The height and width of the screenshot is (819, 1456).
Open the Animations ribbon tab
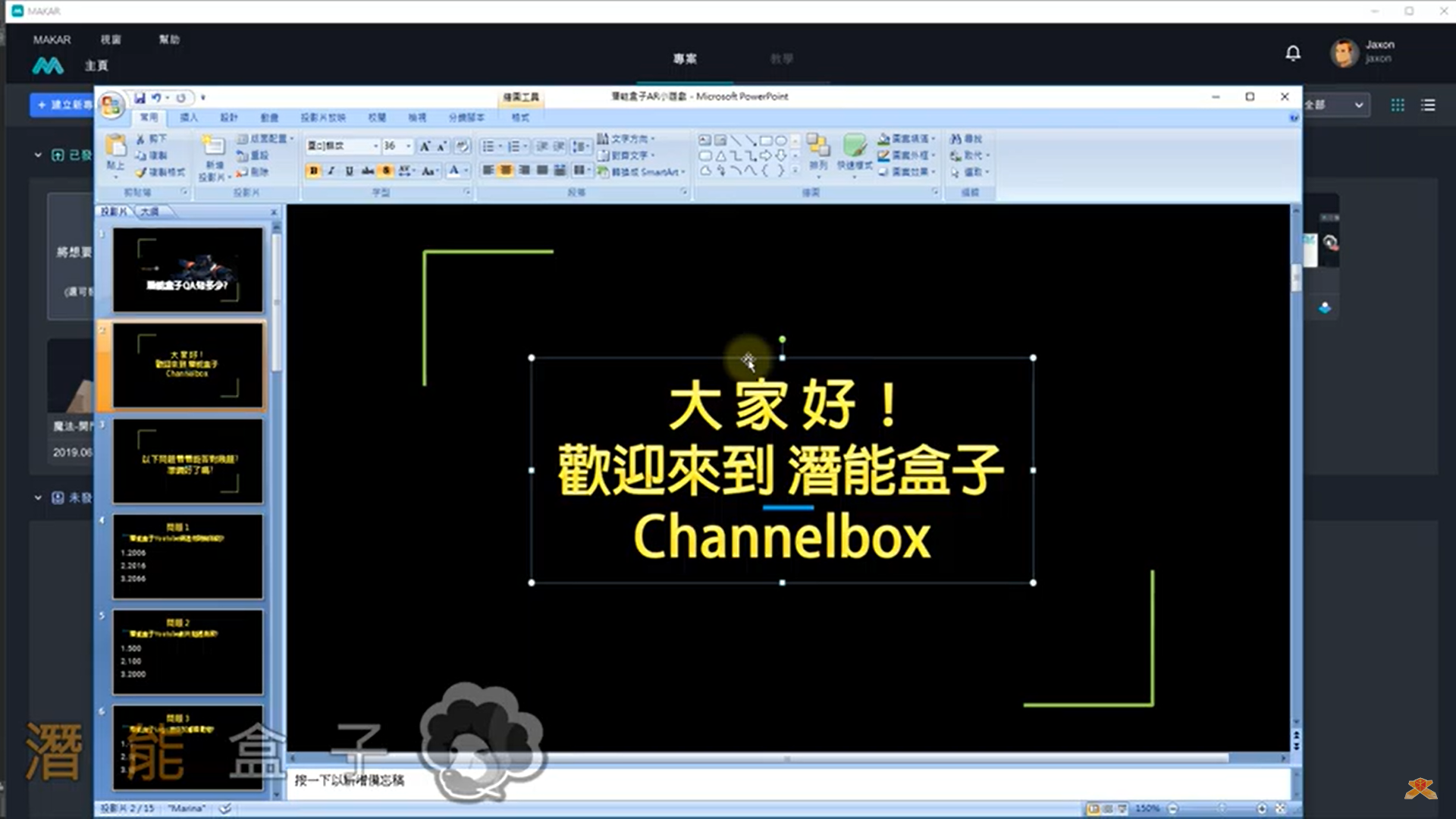tap(269, 118)
